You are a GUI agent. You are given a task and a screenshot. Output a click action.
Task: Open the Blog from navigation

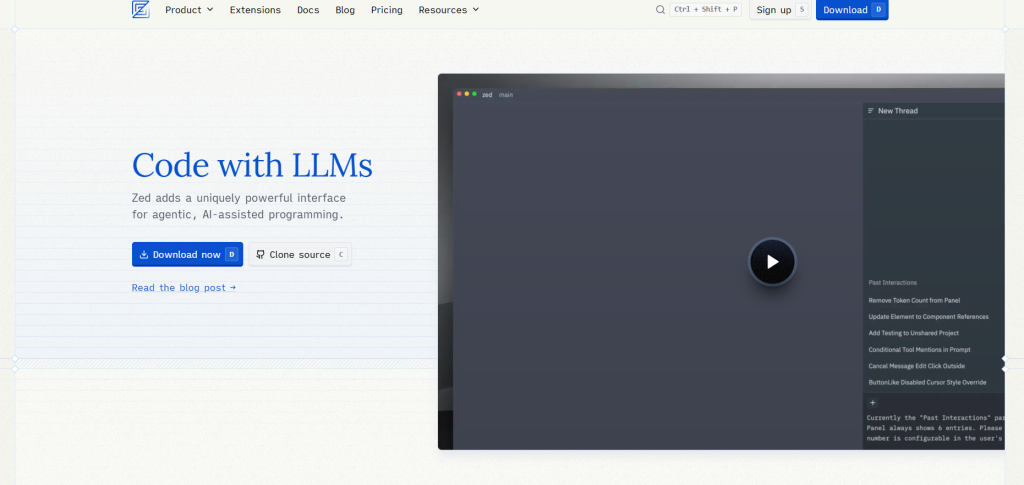345,10
